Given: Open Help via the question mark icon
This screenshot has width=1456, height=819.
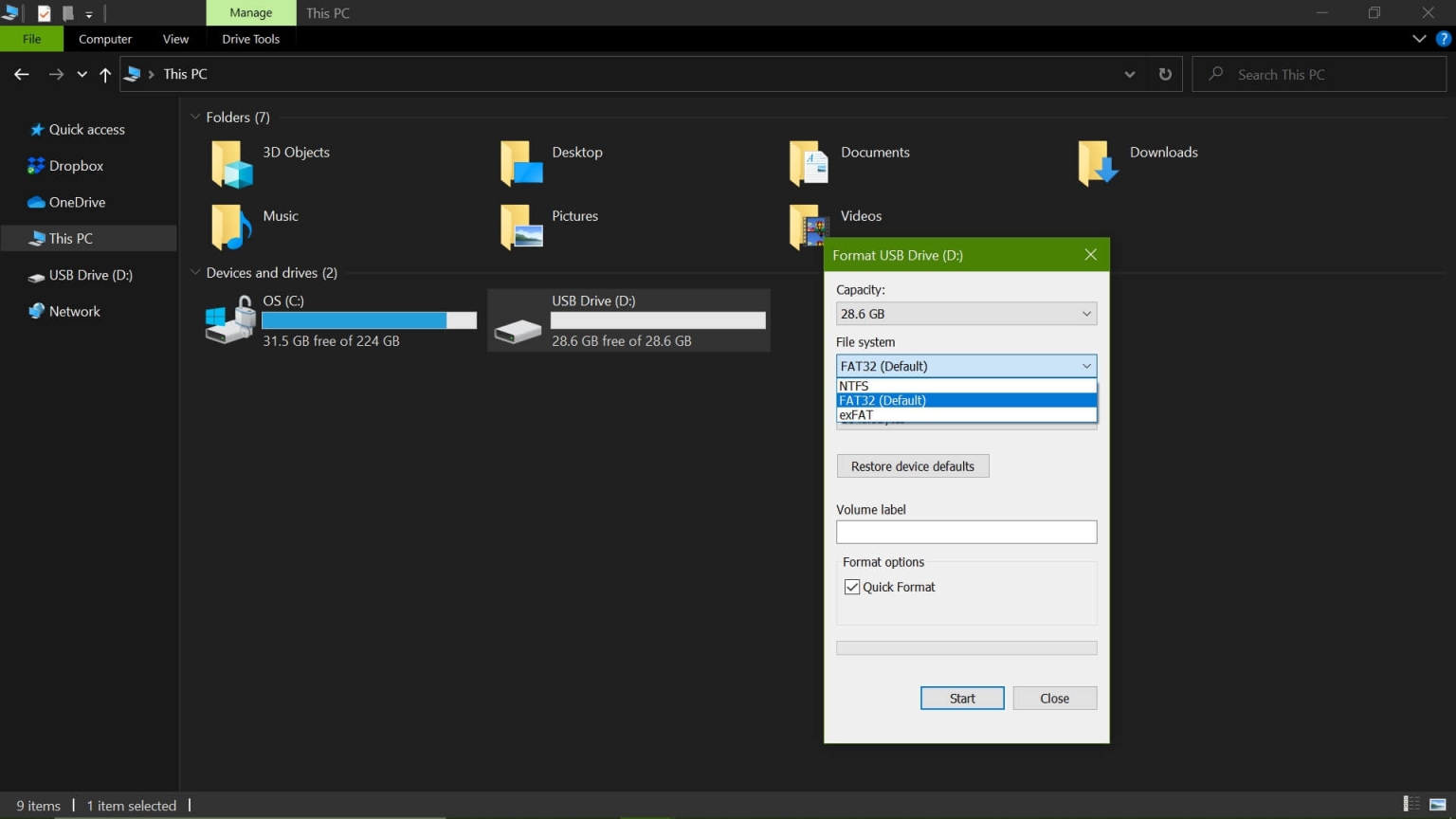Looking at the screenshot, I should 1445,39.
